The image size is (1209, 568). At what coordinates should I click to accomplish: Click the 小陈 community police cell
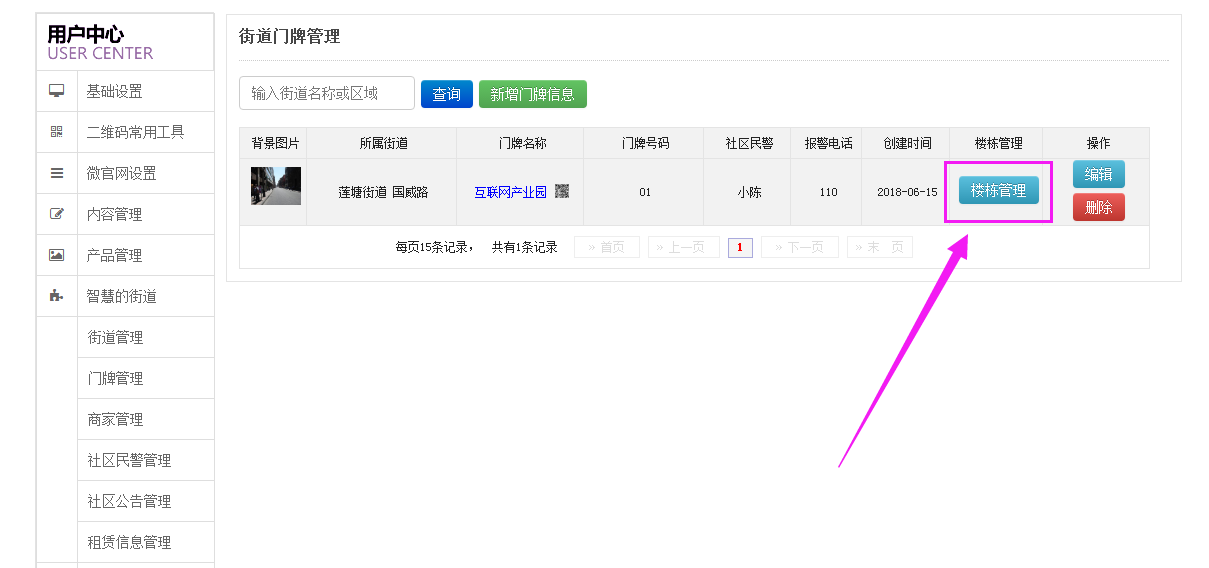(749, 192)
